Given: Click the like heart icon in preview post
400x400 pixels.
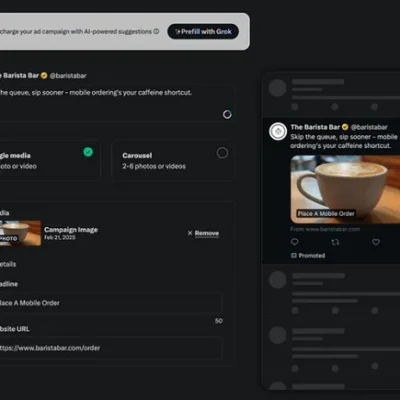Looking at the screenshot, I should 376,242.
